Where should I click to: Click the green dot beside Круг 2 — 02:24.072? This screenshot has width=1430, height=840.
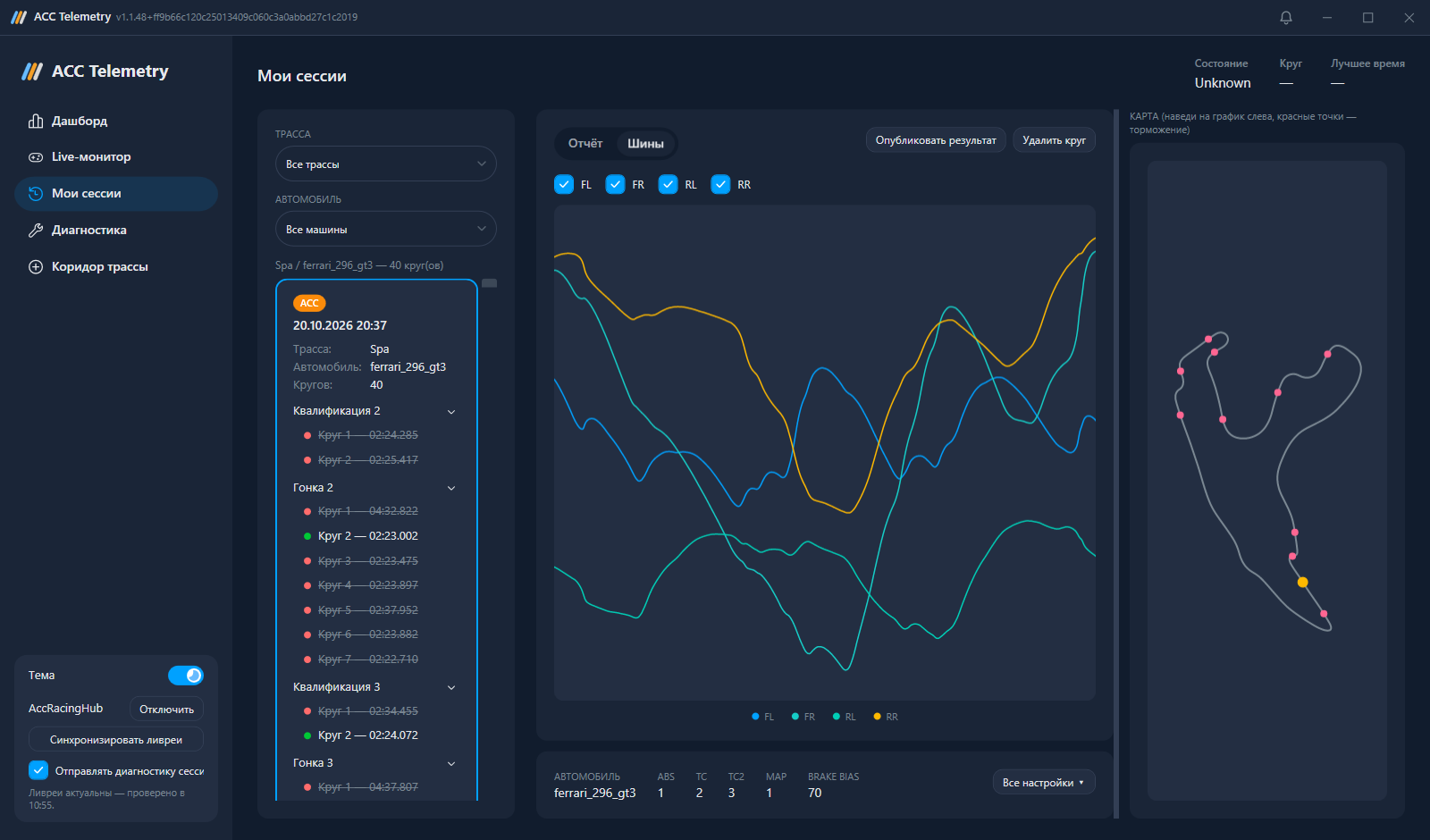tap(307, 735)
